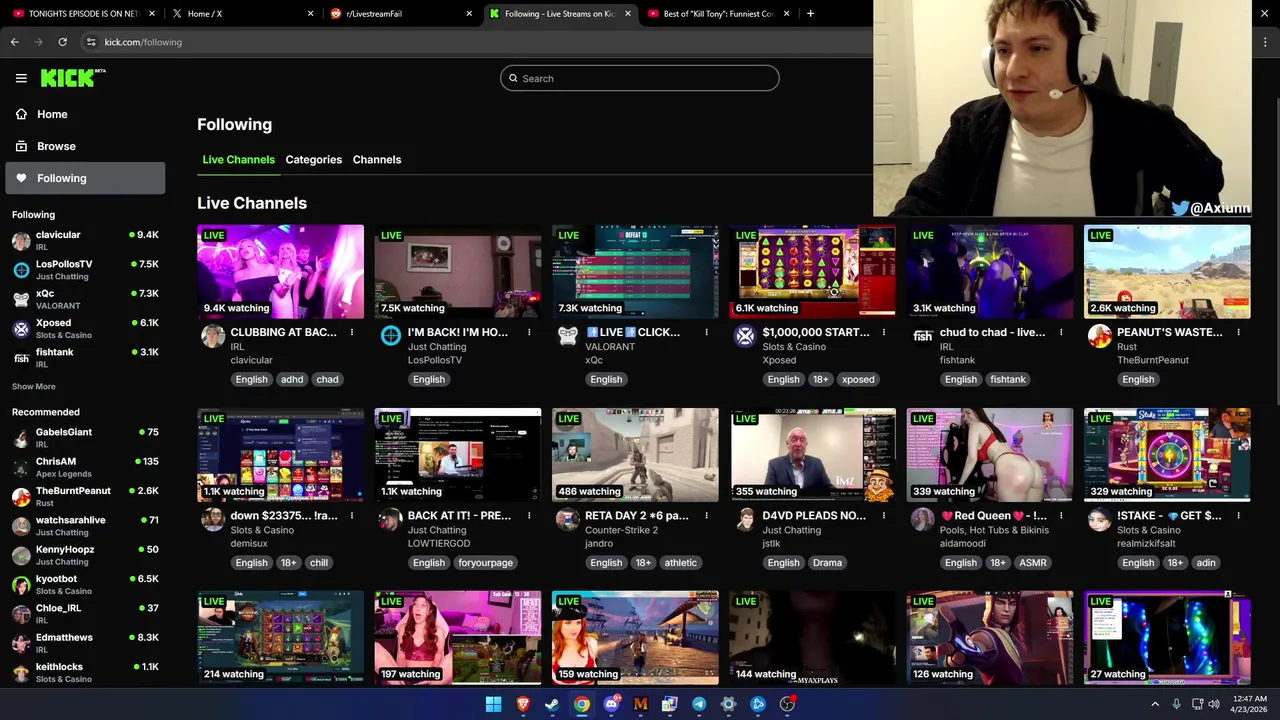Click the foryourpage tag

pyautogui.click(x=485, y=563)
